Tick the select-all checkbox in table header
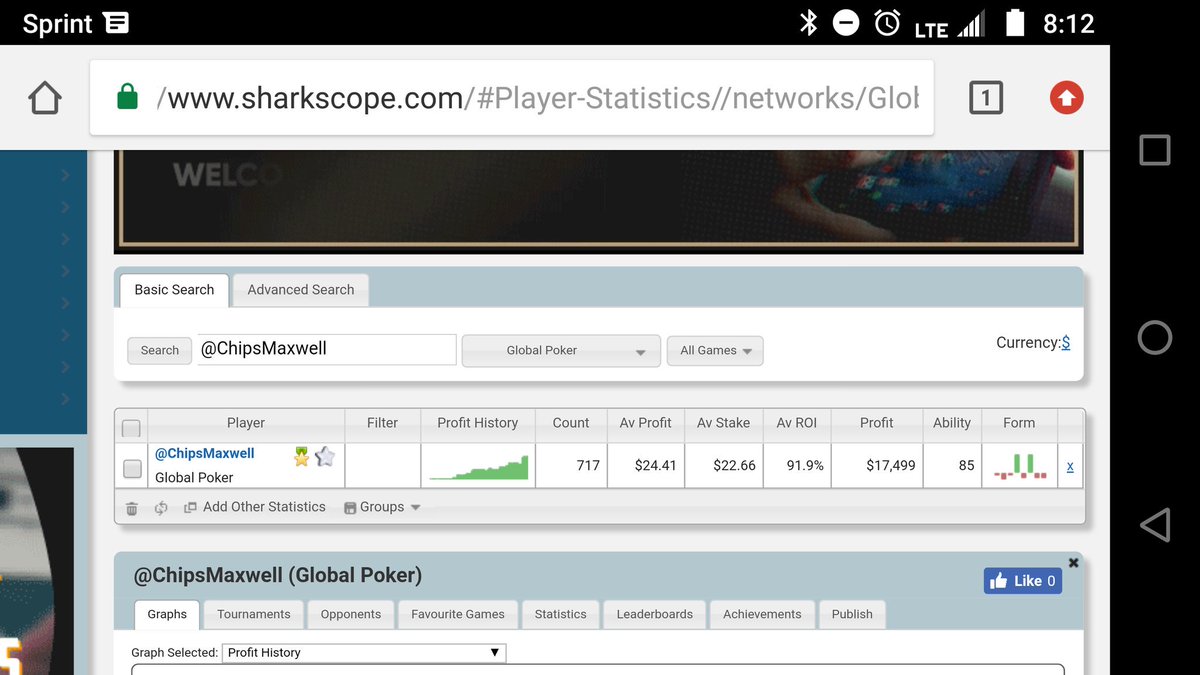Image resolution: width=1200 pixels, height=675 pixels. pos(131,428)
